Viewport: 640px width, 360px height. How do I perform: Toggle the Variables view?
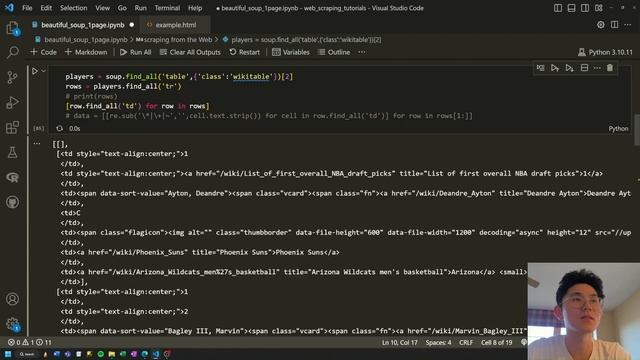click(291, 52)
